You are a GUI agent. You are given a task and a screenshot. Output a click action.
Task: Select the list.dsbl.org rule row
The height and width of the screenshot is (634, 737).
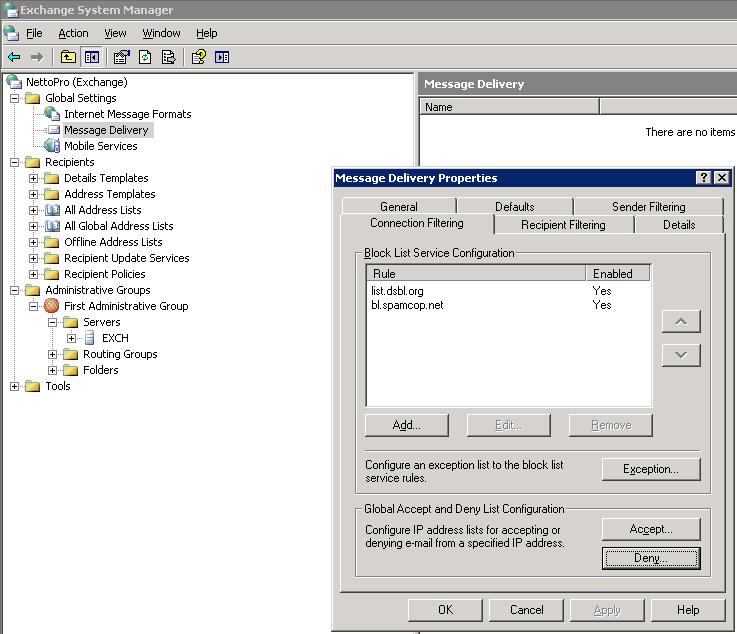click(509, 291)
